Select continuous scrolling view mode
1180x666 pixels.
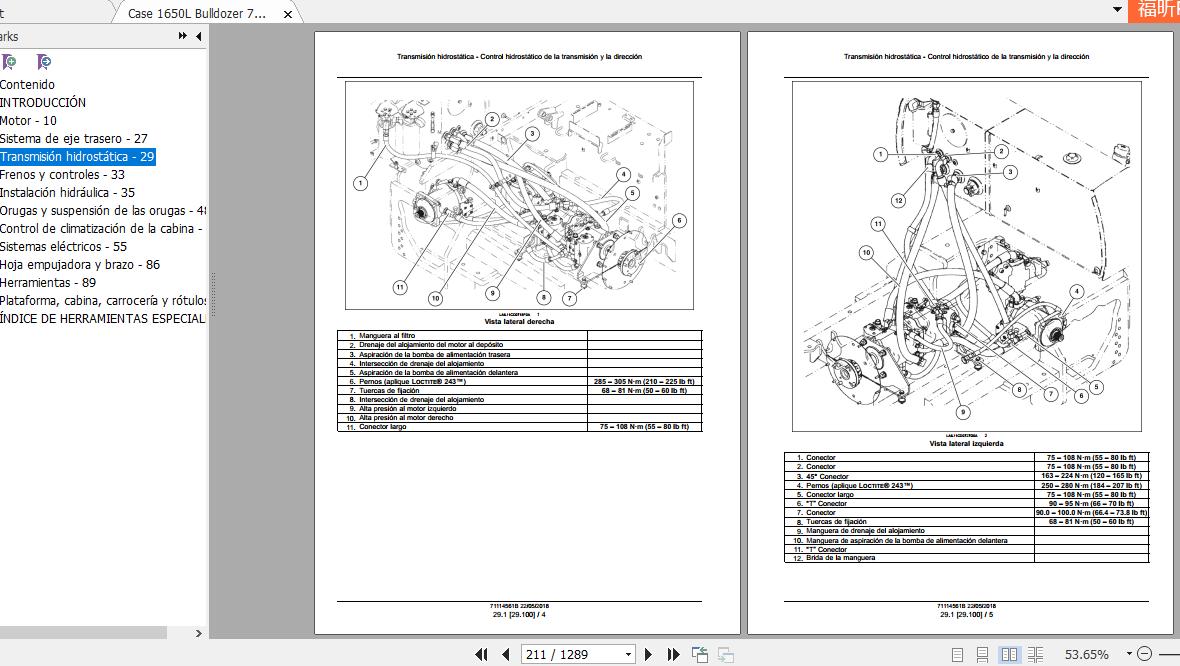pos(981,653)
